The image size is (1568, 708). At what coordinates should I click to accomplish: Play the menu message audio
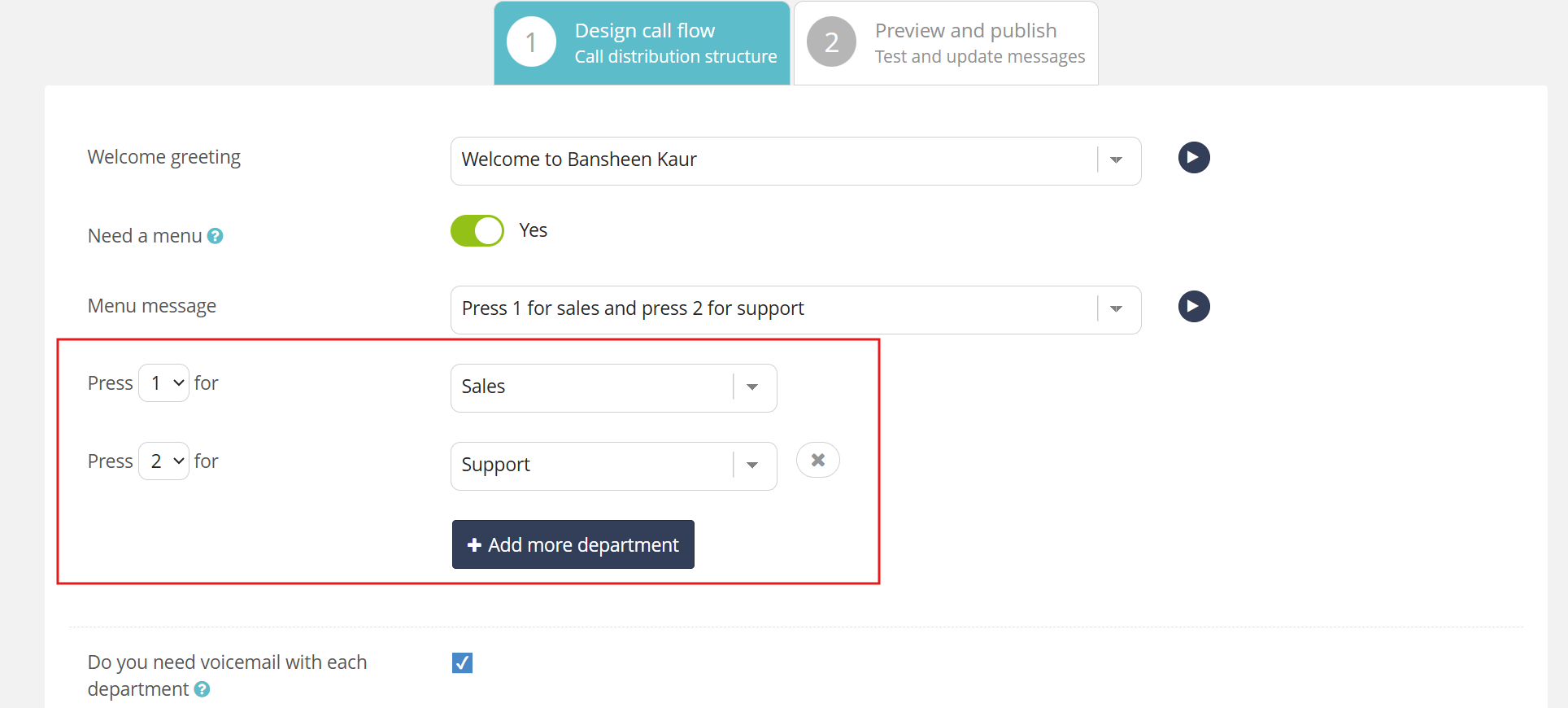(x=1194, y=307)
